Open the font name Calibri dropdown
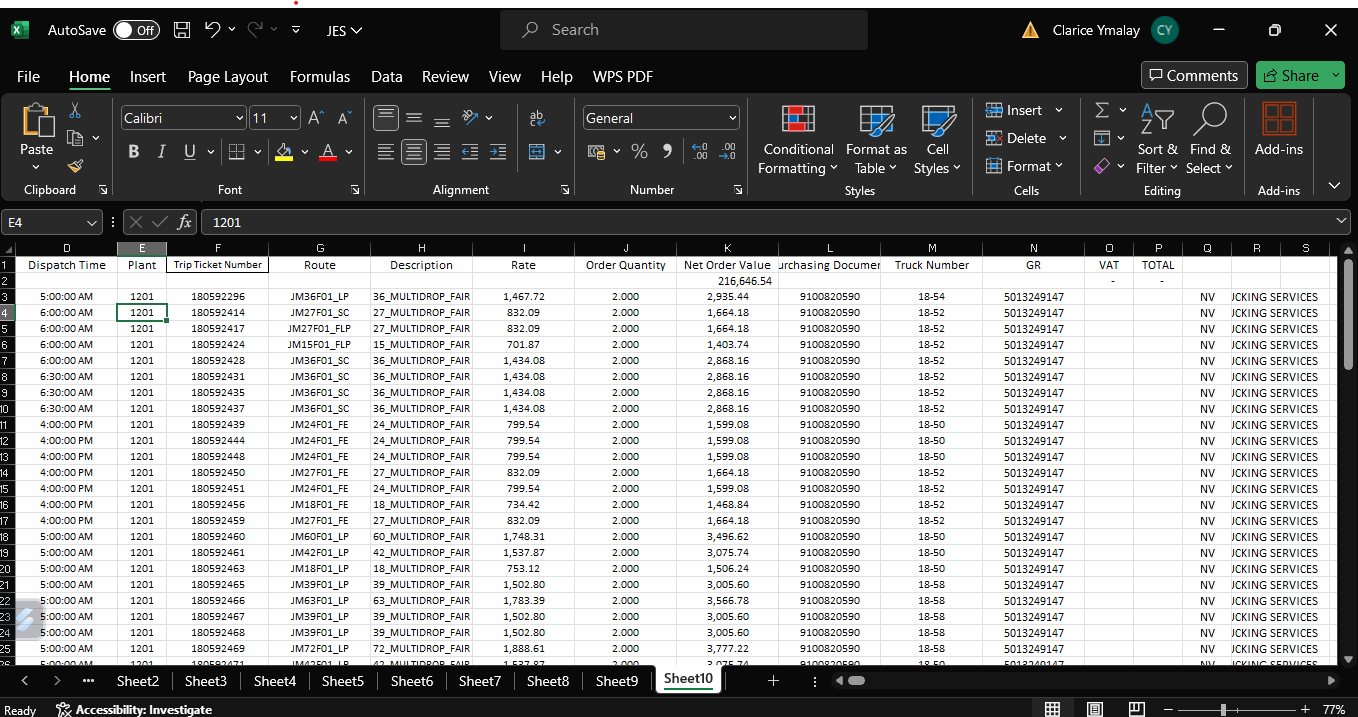The width and height of the screenshot is (1358, 717). click(239, 118)
